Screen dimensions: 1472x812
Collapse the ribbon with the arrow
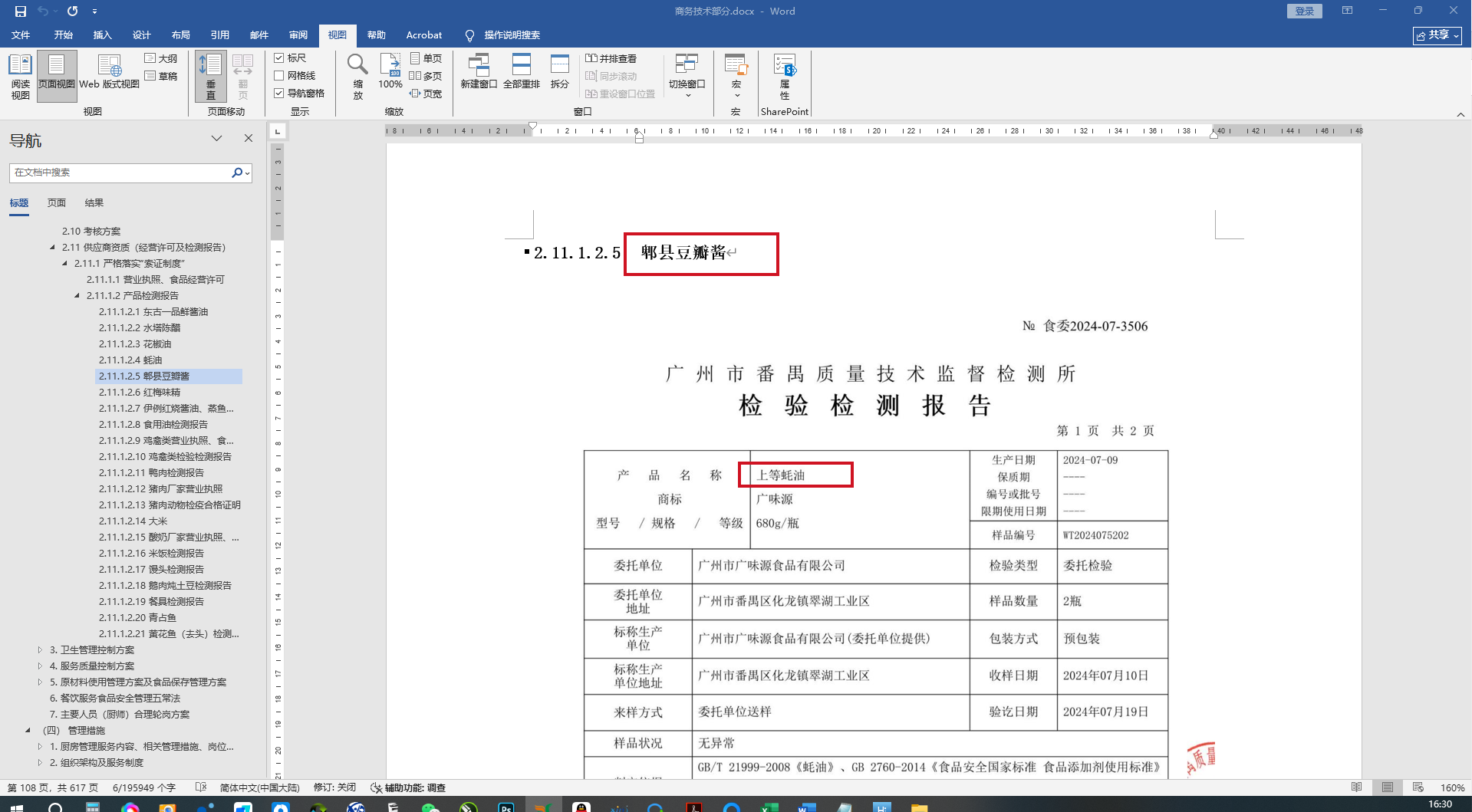coord(1460,114)
